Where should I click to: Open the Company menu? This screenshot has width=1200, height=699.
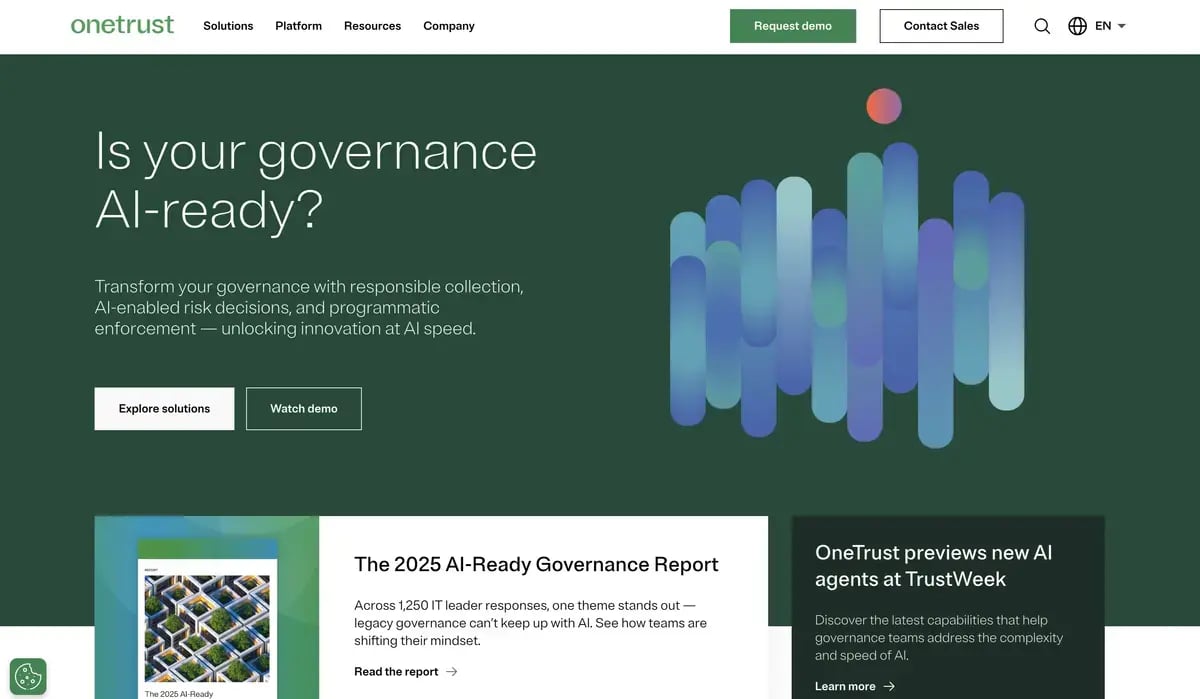tap(448, 26)
